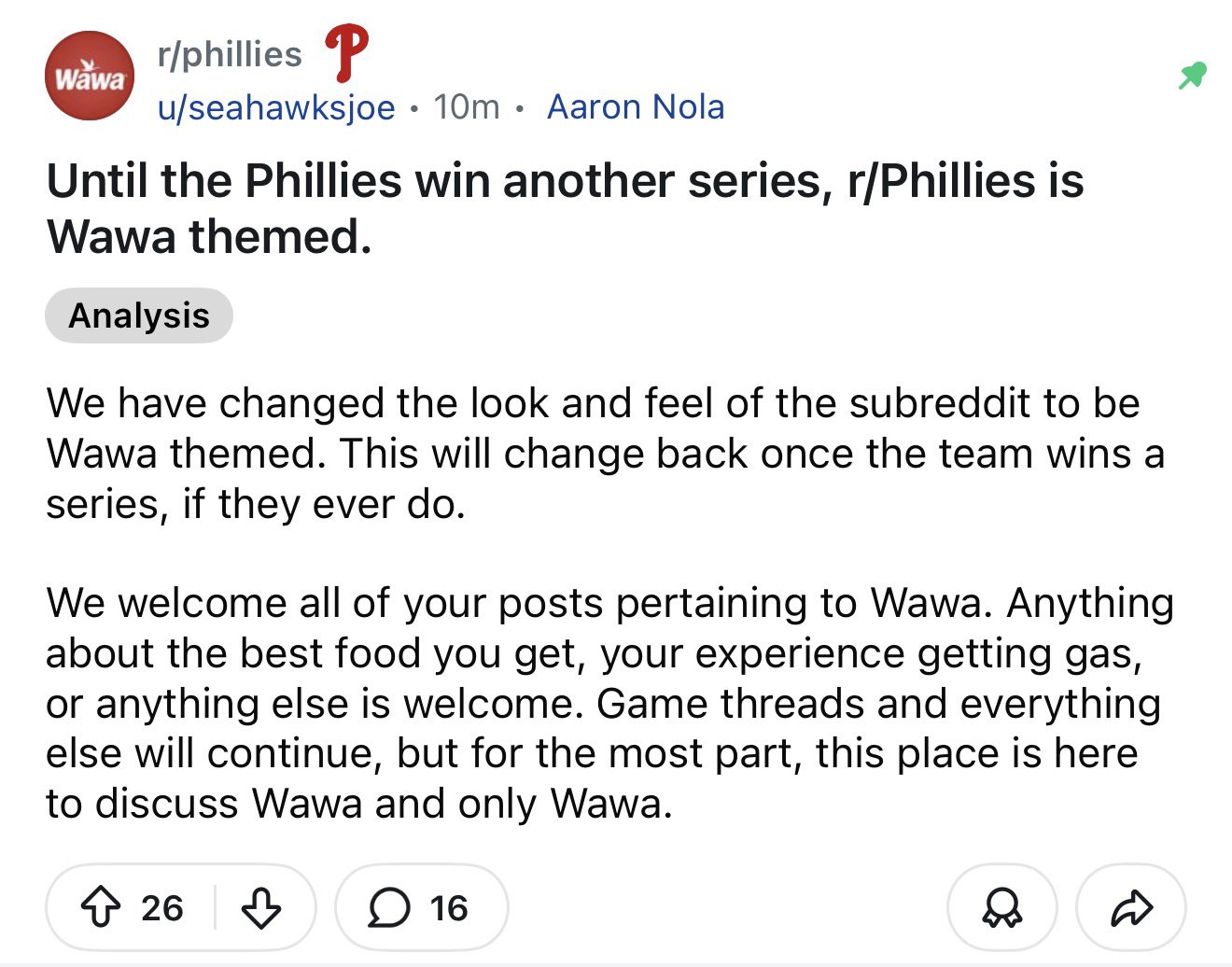Viewport: 1232px width, 967px height.
Task: Open comments via the speech bubble icon
Action: (x=388, y=907)
